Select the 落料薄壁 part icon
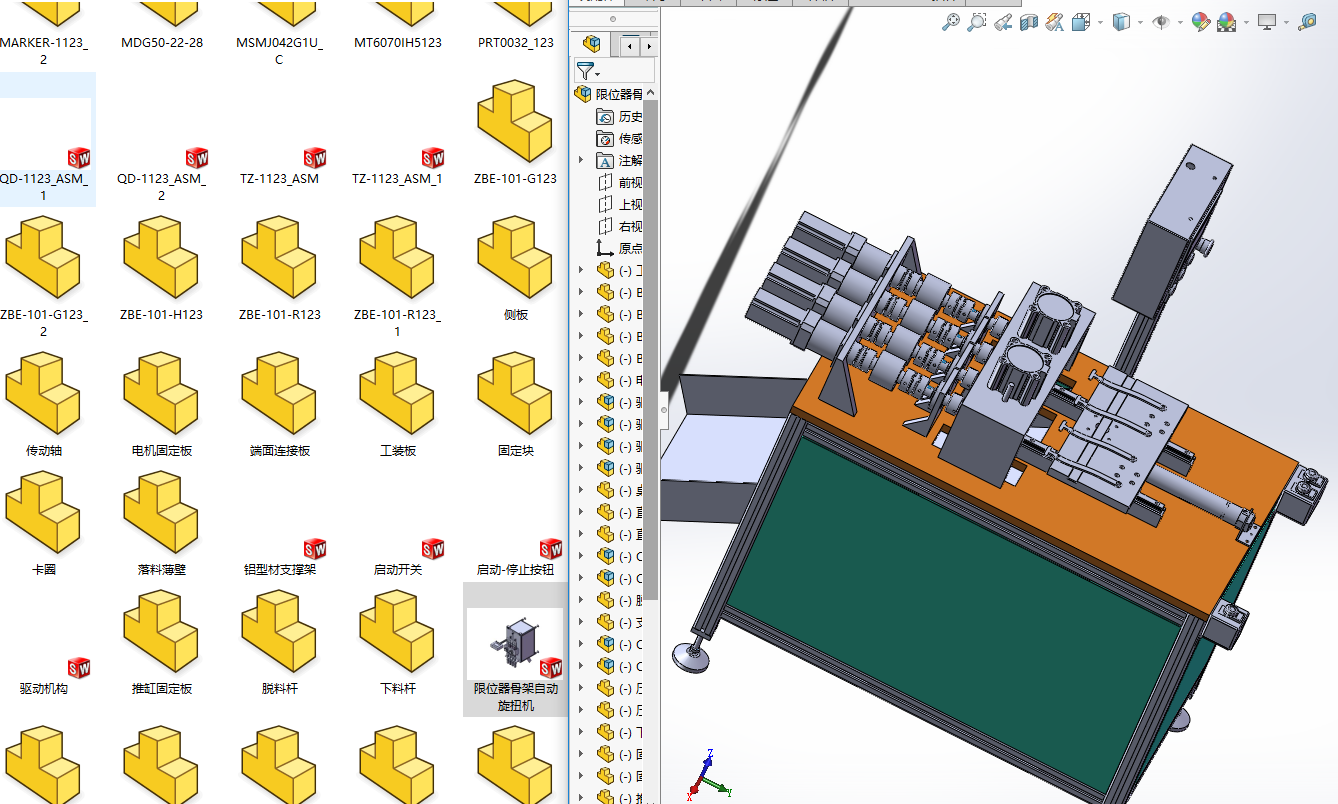1338x804 pixels. pyautogui.click(x=161, y=512)
